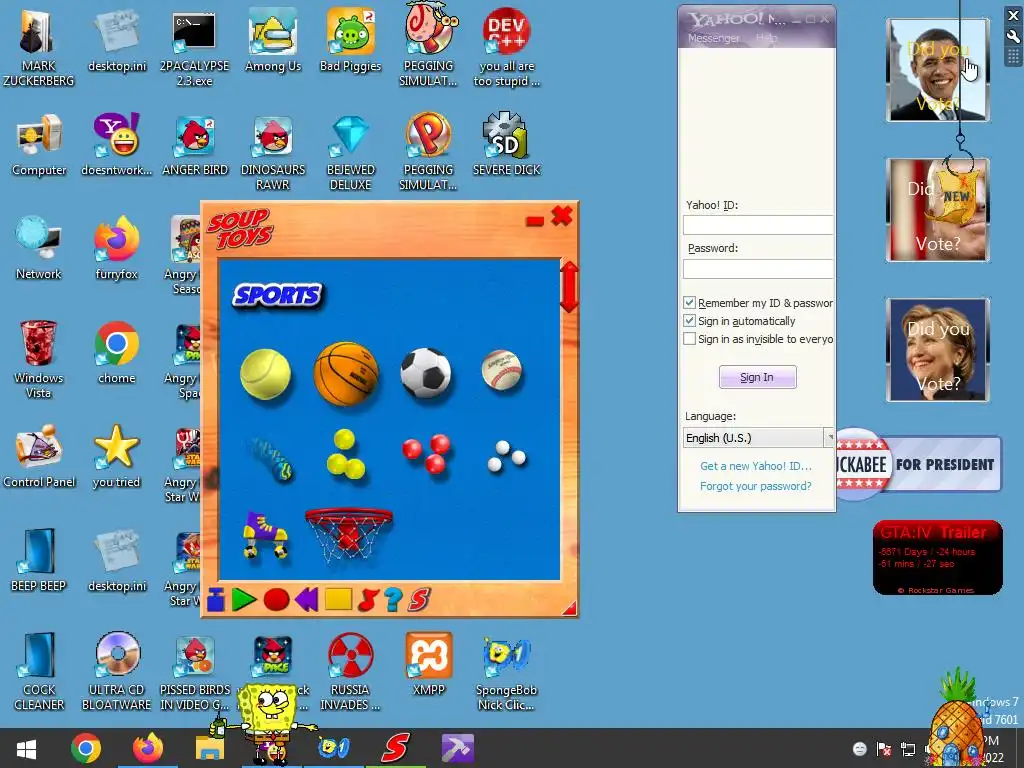
Task: Click the Soup Toys S taskbar icon
Action: 396,748
